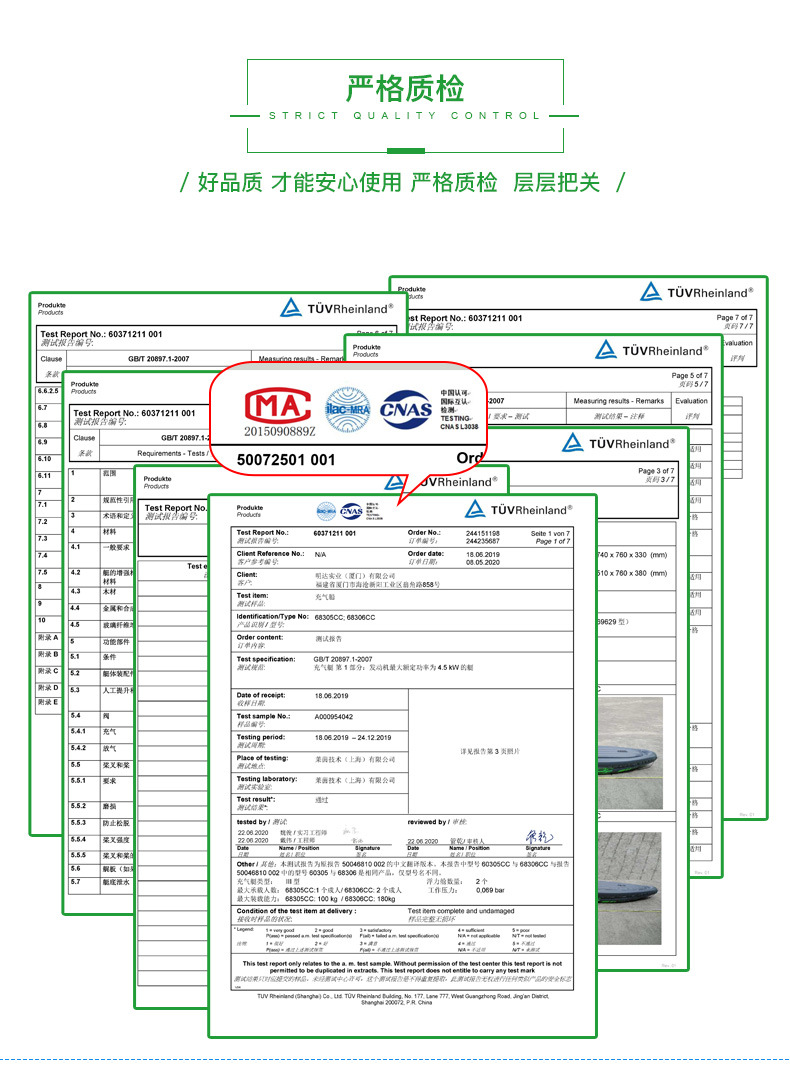Click 'Client Reference No.:' field label

[270, 553]
